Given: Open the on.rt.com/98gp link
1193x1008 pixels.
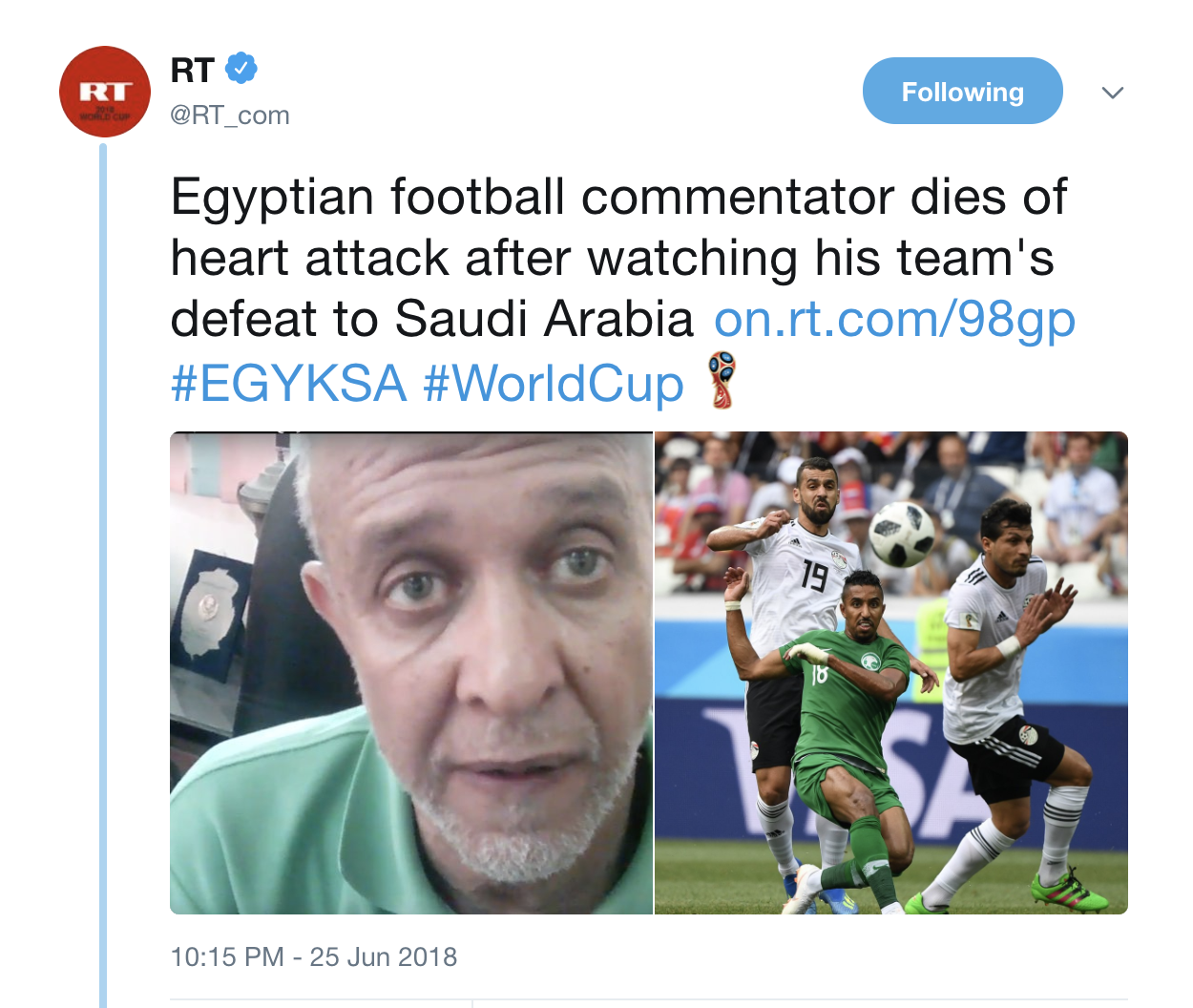Looking at the screenshot, I should [x=894, y=320].
